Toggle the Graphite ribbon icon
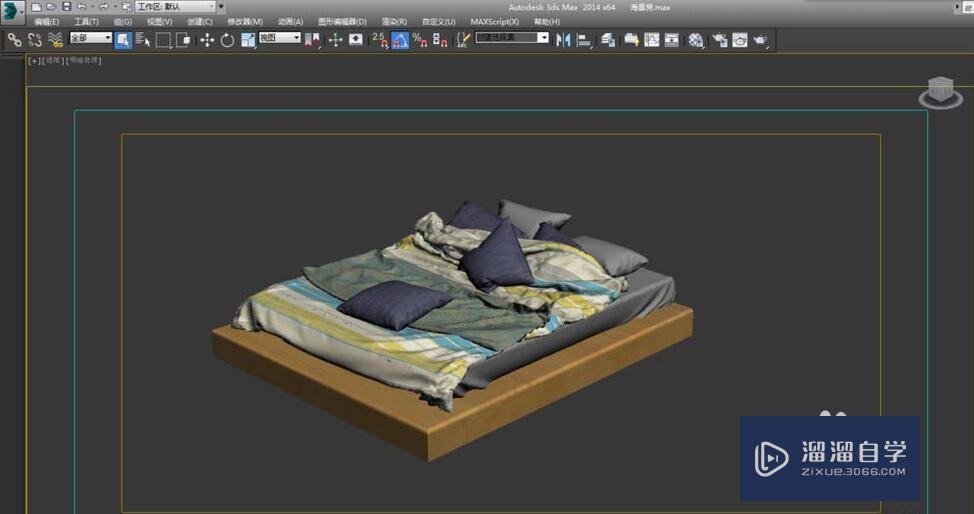The height and width of the screenshot is (514, 974). [x=632, y=40]
